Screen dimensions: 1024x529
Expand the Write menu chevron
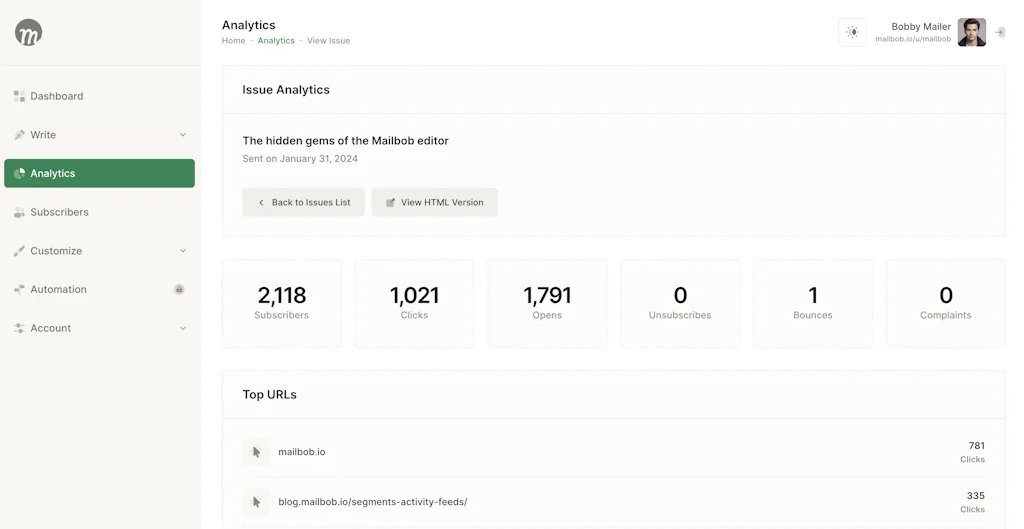point(183,135)
